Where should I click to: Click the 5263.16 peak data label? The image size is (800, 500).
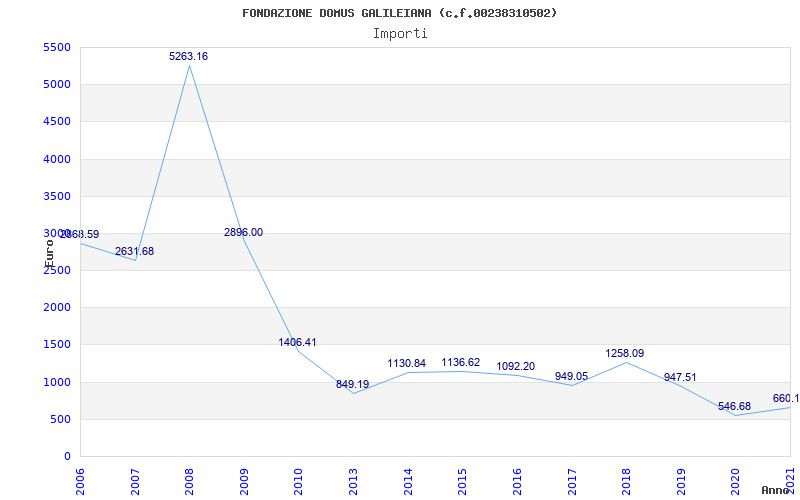point(188,57)
